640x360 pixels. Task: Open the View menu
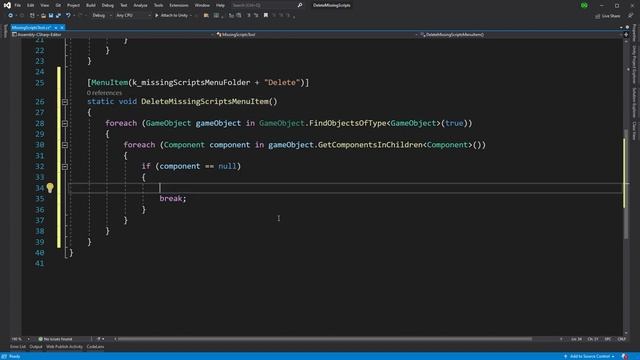(44, 5)
